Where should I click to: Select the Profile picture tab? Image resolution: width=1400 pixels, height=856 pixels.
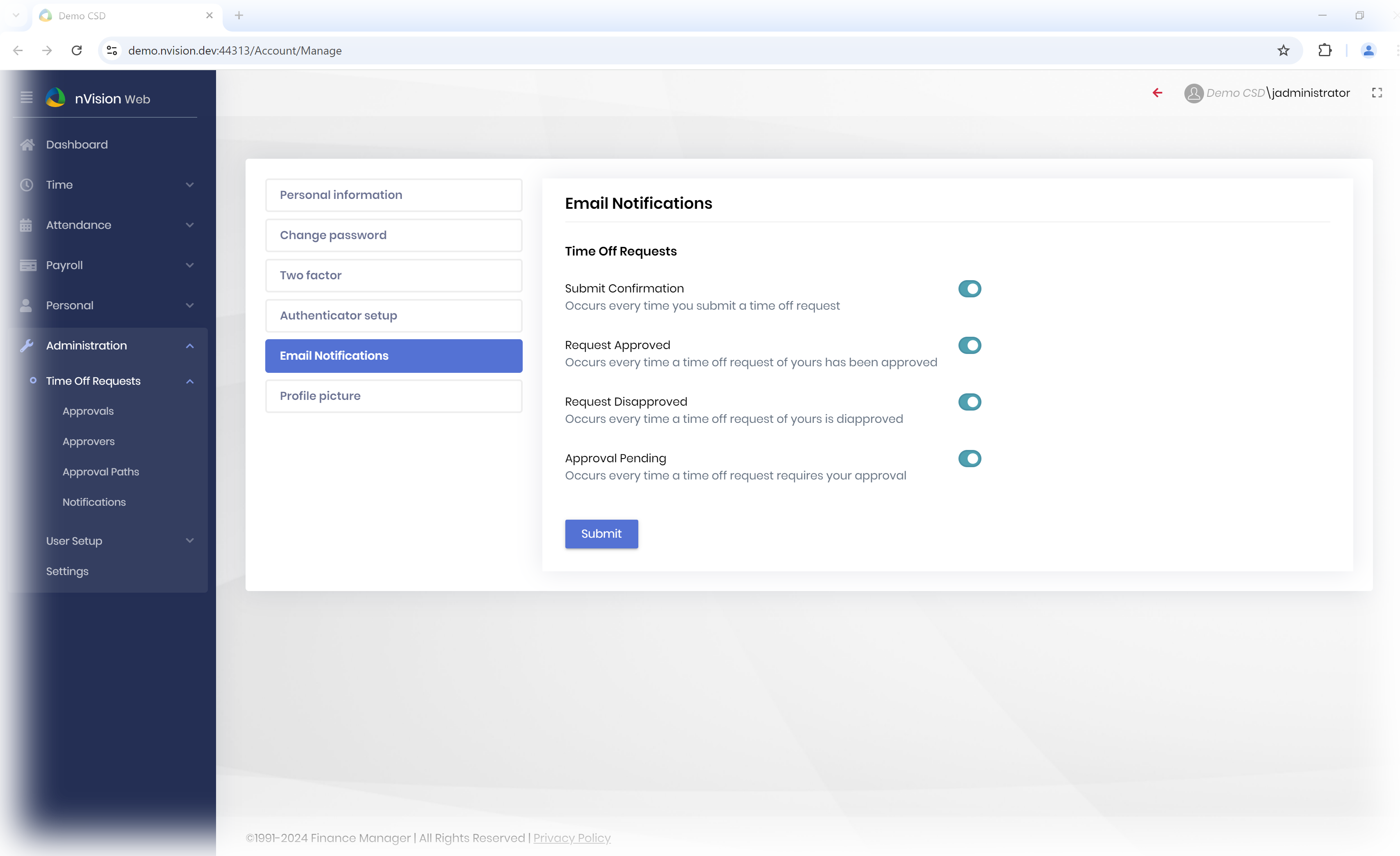click(x=393, y=396)
